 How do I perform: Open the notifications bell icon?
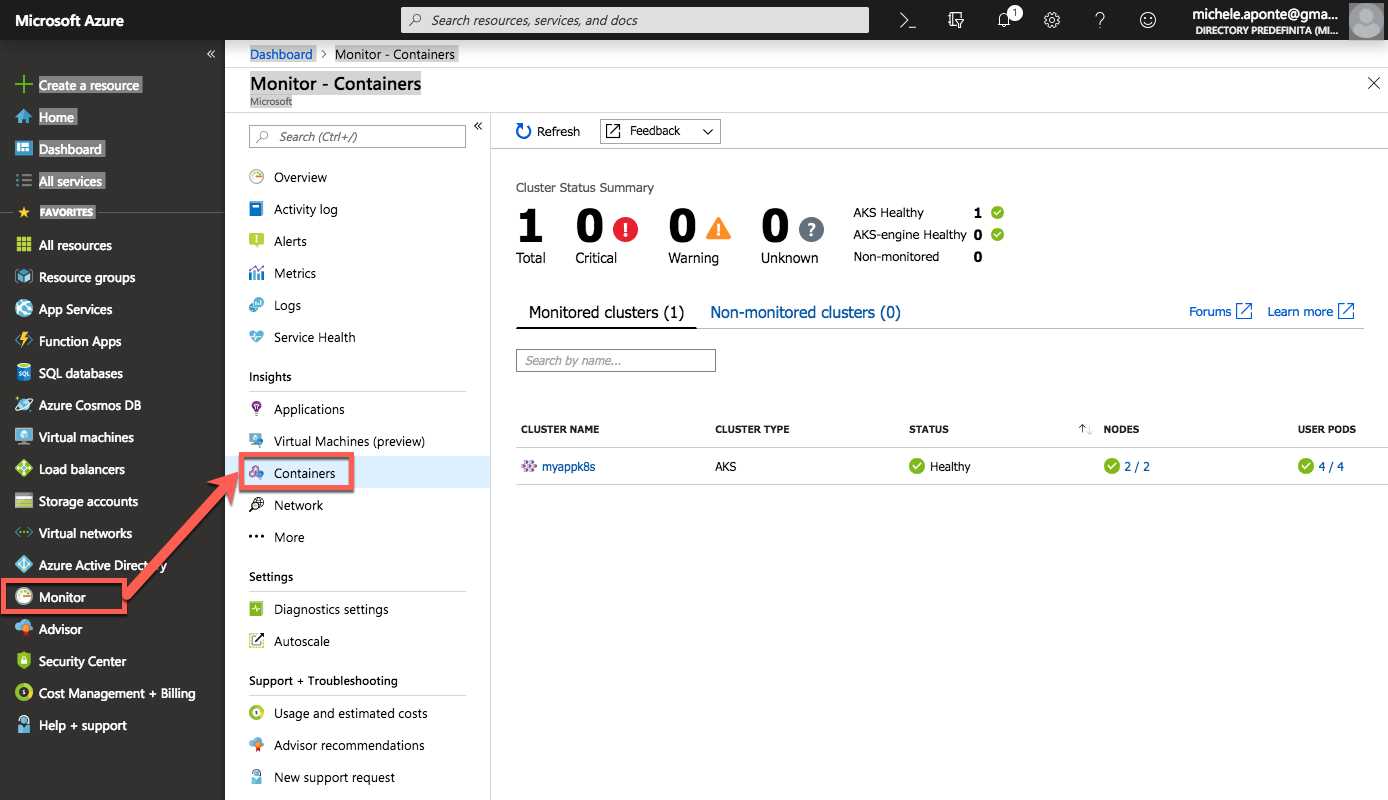click(x=1004, y=20)
